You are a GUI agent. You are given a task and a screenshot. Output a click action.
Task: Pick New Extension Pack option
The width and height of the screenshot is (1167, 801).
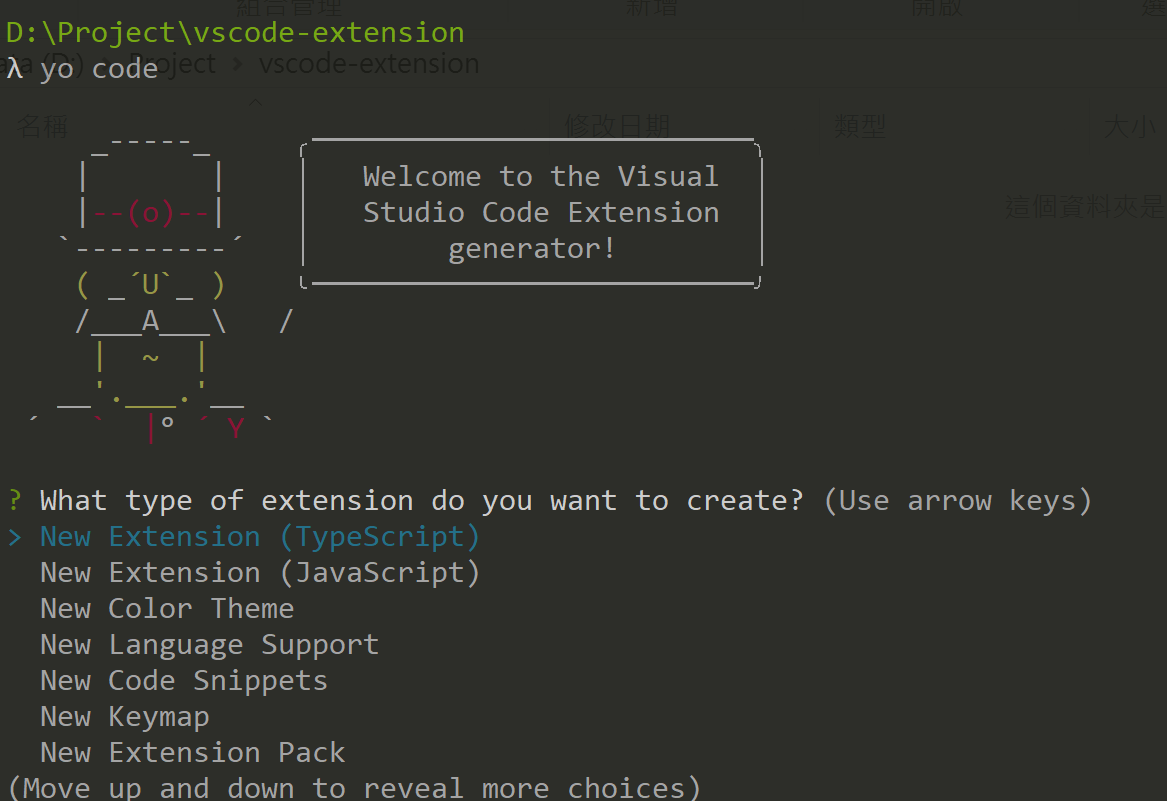tap(192, 753)
